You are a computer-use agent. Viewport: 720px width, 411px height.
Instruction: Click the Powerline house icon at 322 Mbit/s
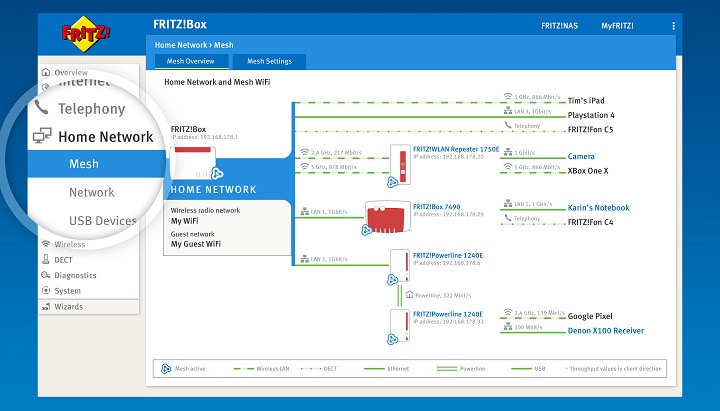click(410, 294)
